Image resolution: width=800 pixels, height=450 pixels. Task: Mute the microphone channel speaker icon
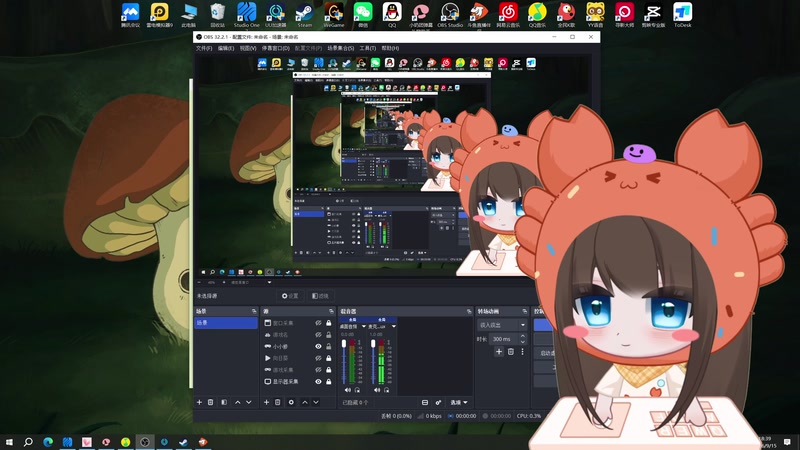click(377, 390)
